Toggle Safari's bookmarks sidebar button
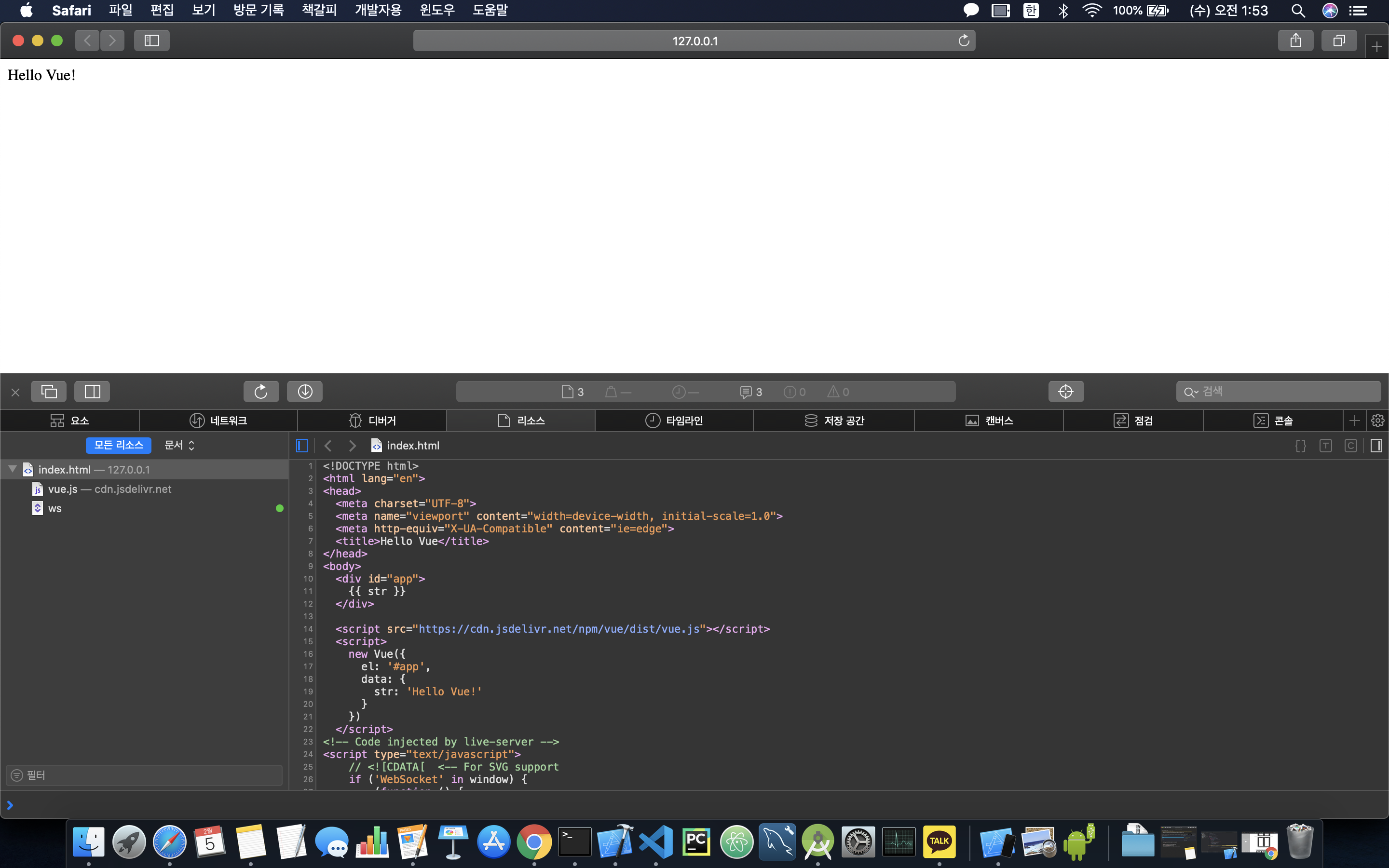1389x868 pixels. (x=151, y=41)
